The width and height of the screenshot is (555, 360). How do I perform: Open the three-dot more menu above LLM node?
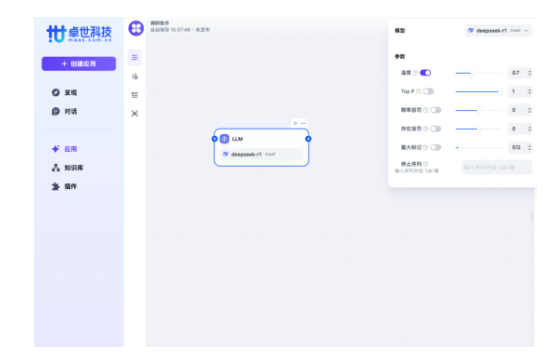click(303, 123)
